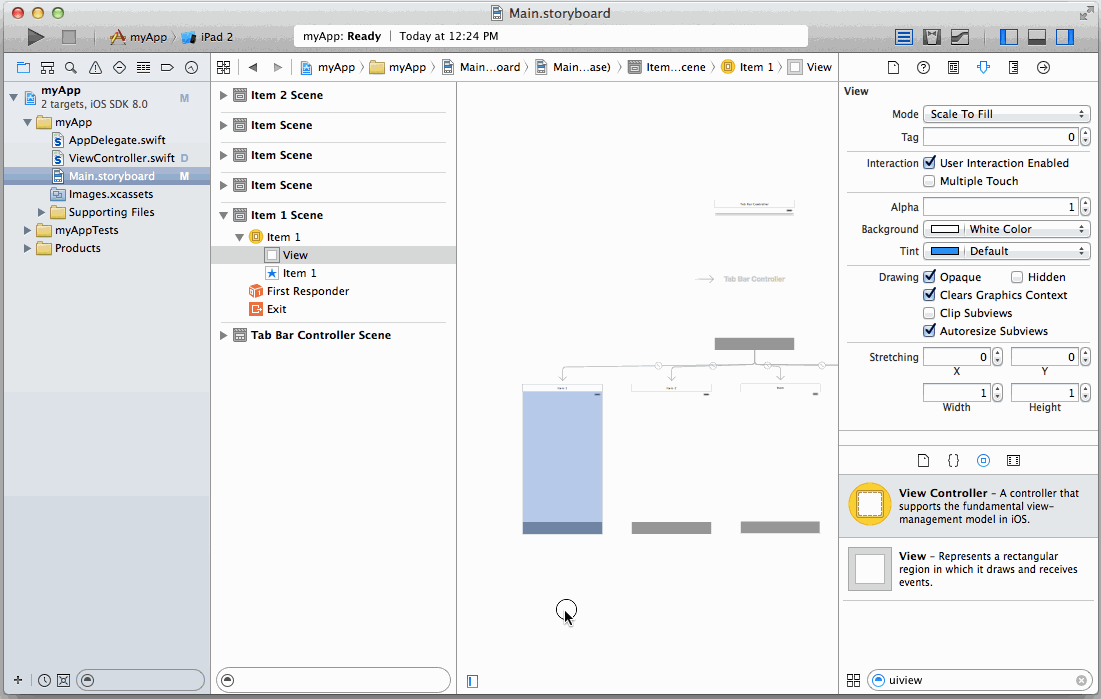Toggle User Interaction Enabled checkbox
This screenshot has width=1101, height=699.
click(x=929, y=162)
